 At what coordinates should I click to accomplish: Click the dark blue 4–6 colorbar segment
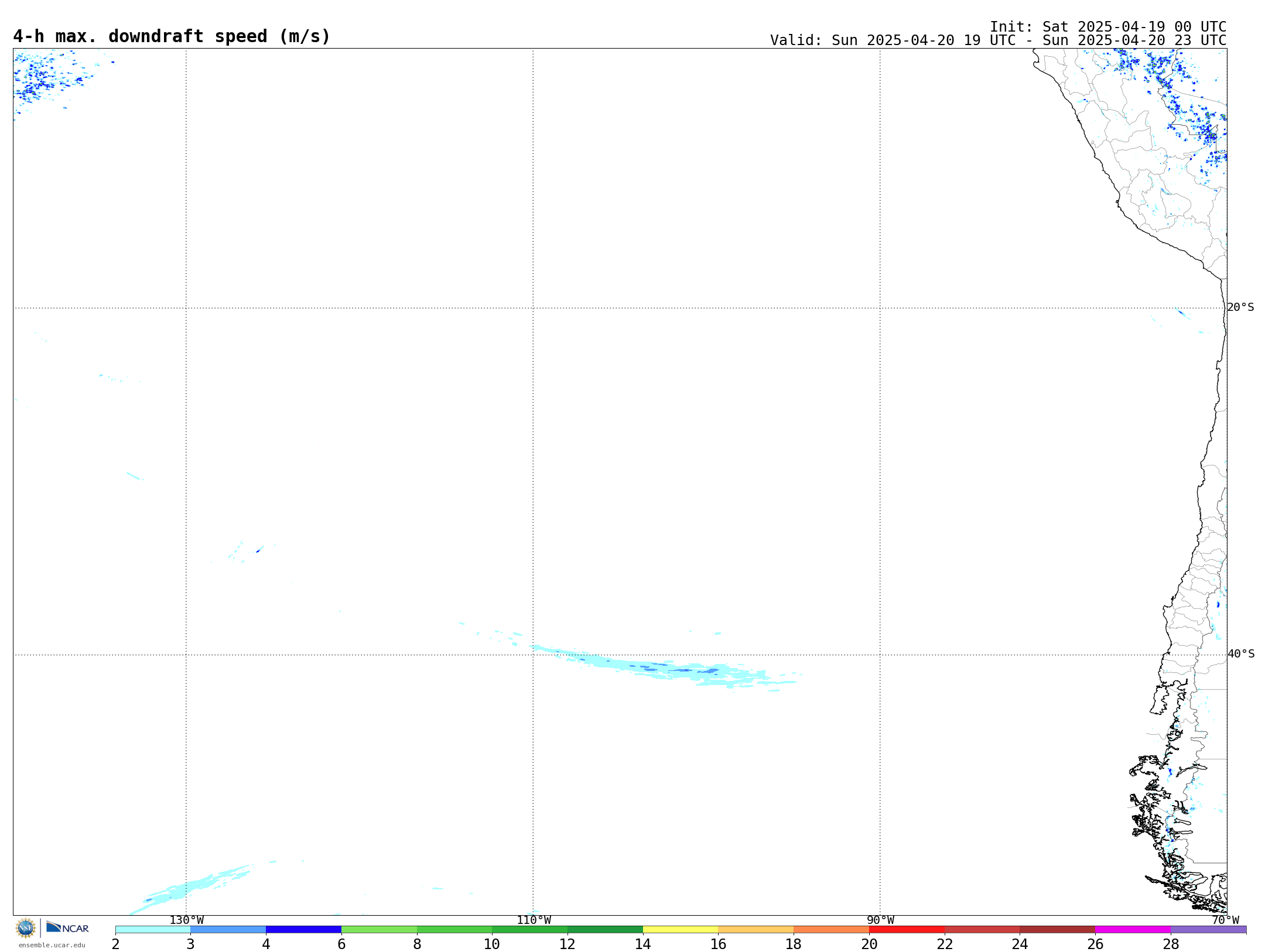pos(303,930)
